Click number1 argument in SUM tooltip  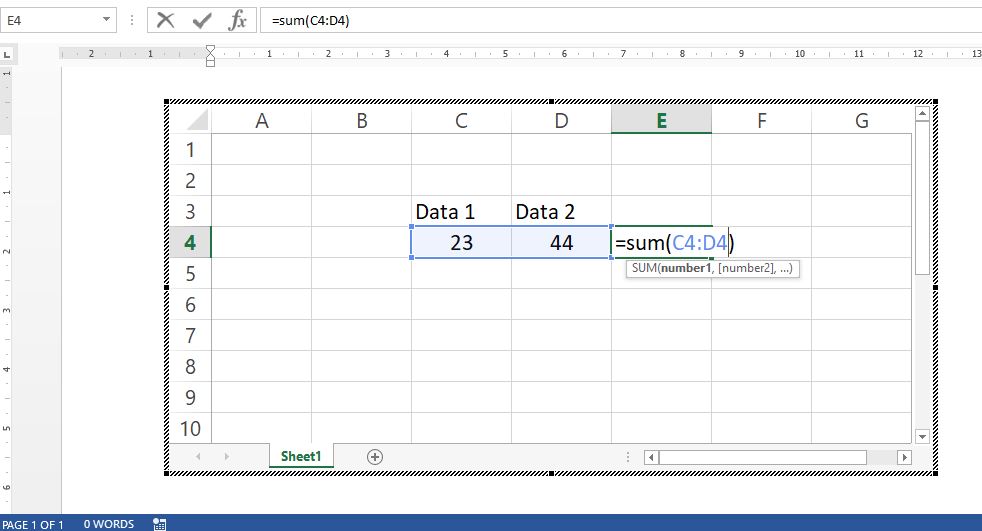tap(686, 268)
